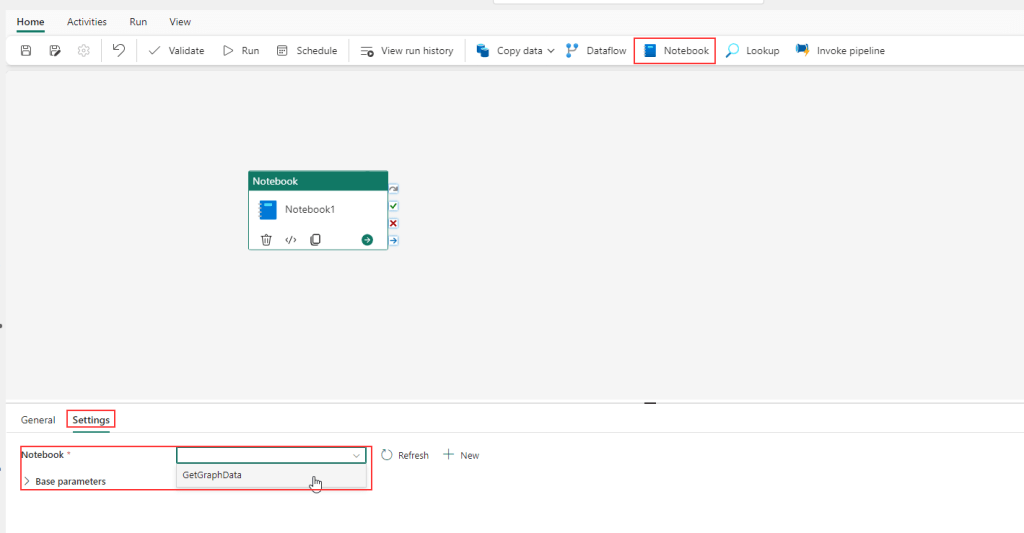
Task: Delete the Notebook1 activity using trash icon
Action: (266, 240)
